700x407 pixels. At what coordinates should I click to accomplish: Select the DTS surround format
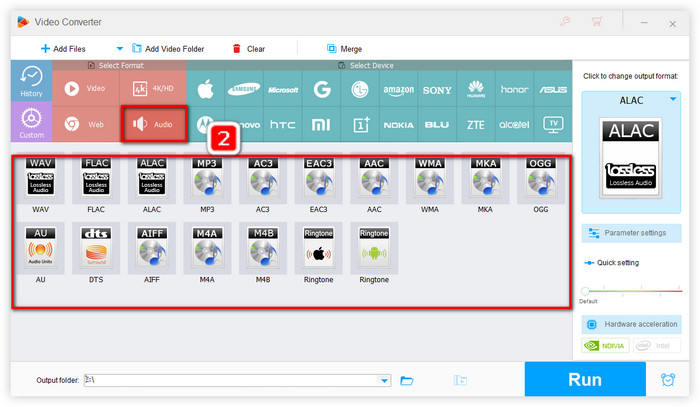click(96, 248)
